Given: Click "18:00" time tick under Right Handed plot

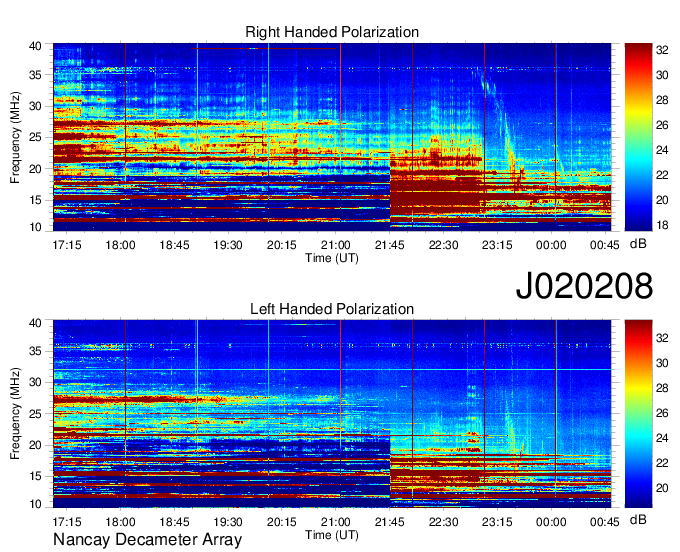Looking at the screenshot, I should 121,245.
